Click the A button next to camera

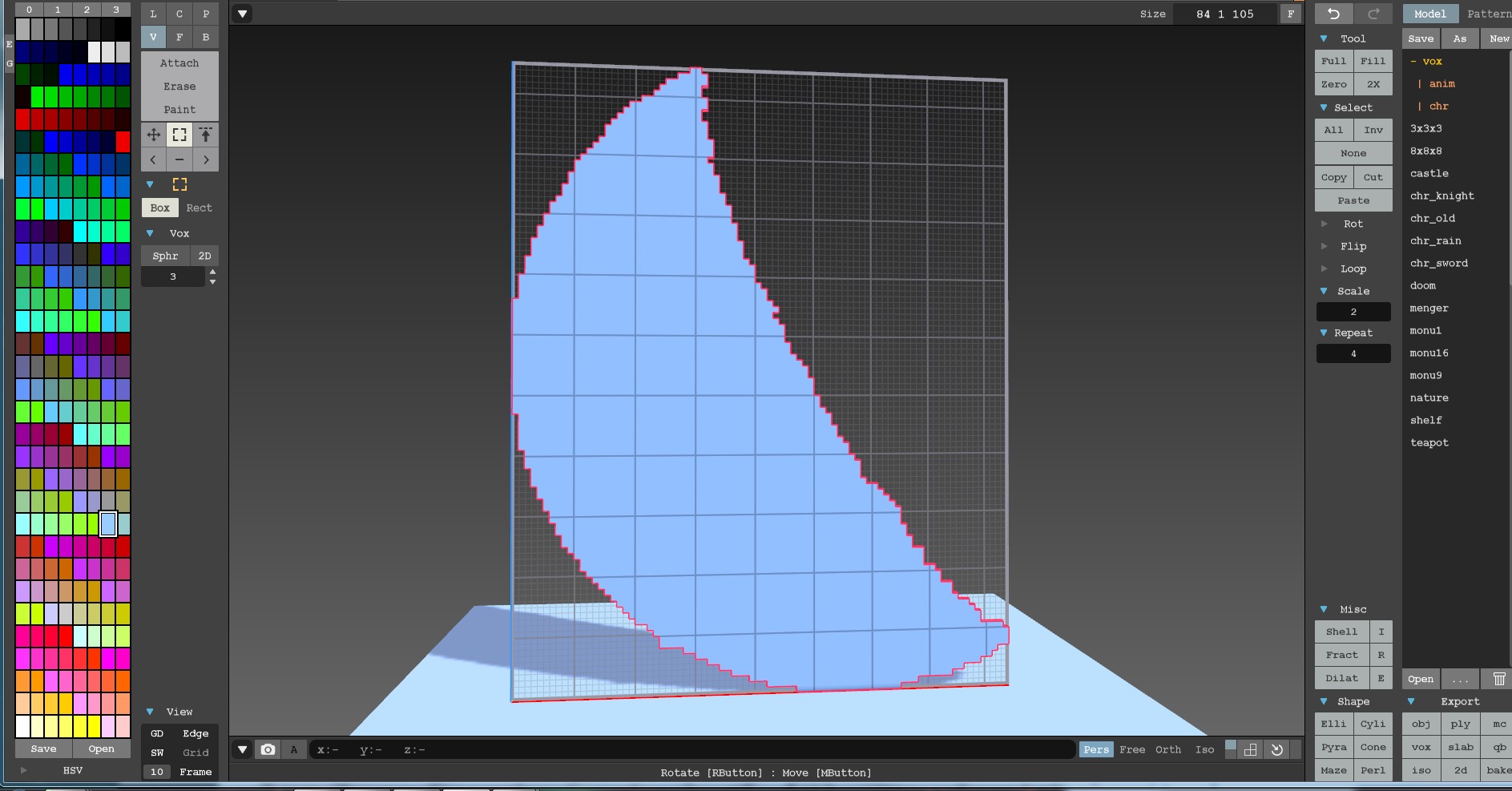click(294, 749)
